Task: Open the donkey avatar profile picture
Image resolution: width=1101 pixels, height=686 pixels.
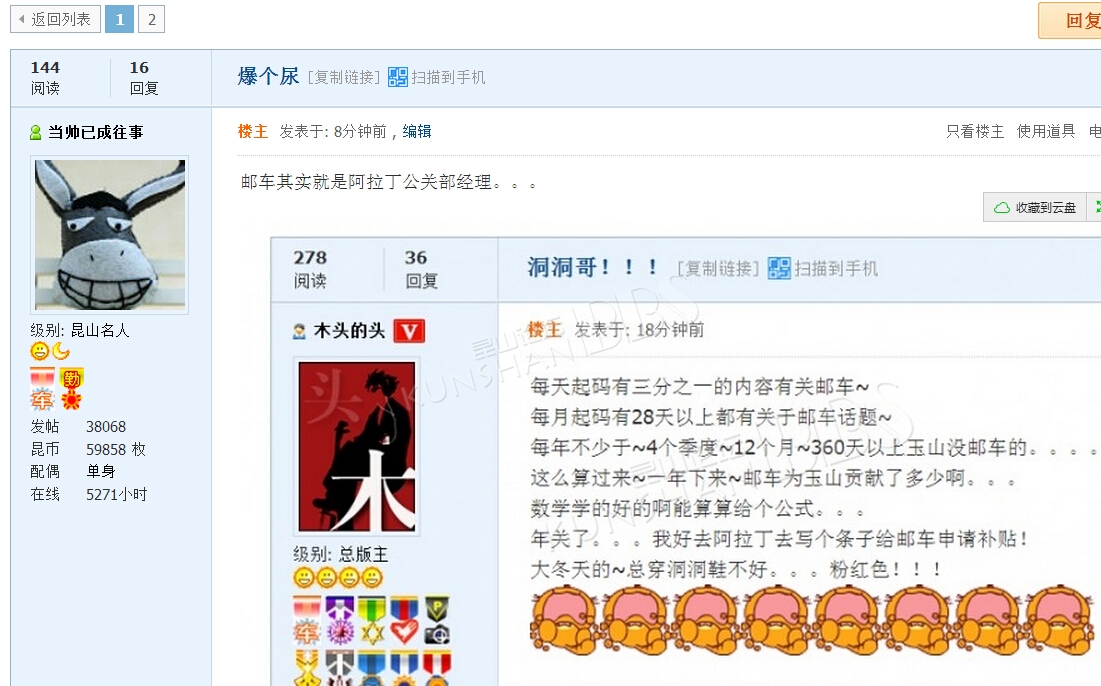Action: (x=110, y=235)
